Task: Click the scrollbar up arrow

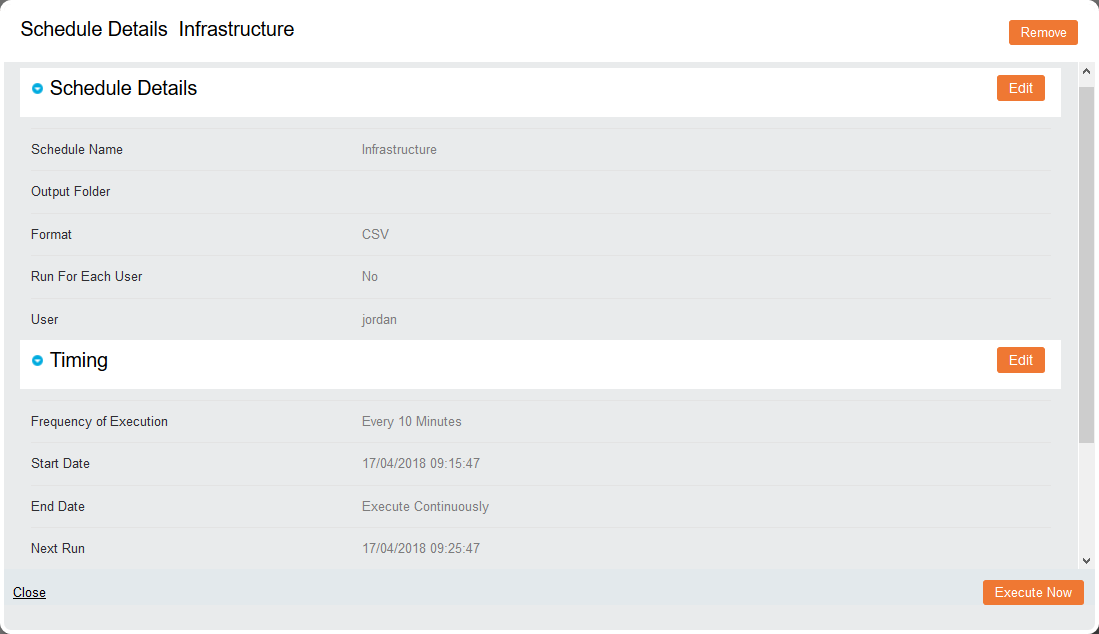Action: [1086, 71]
